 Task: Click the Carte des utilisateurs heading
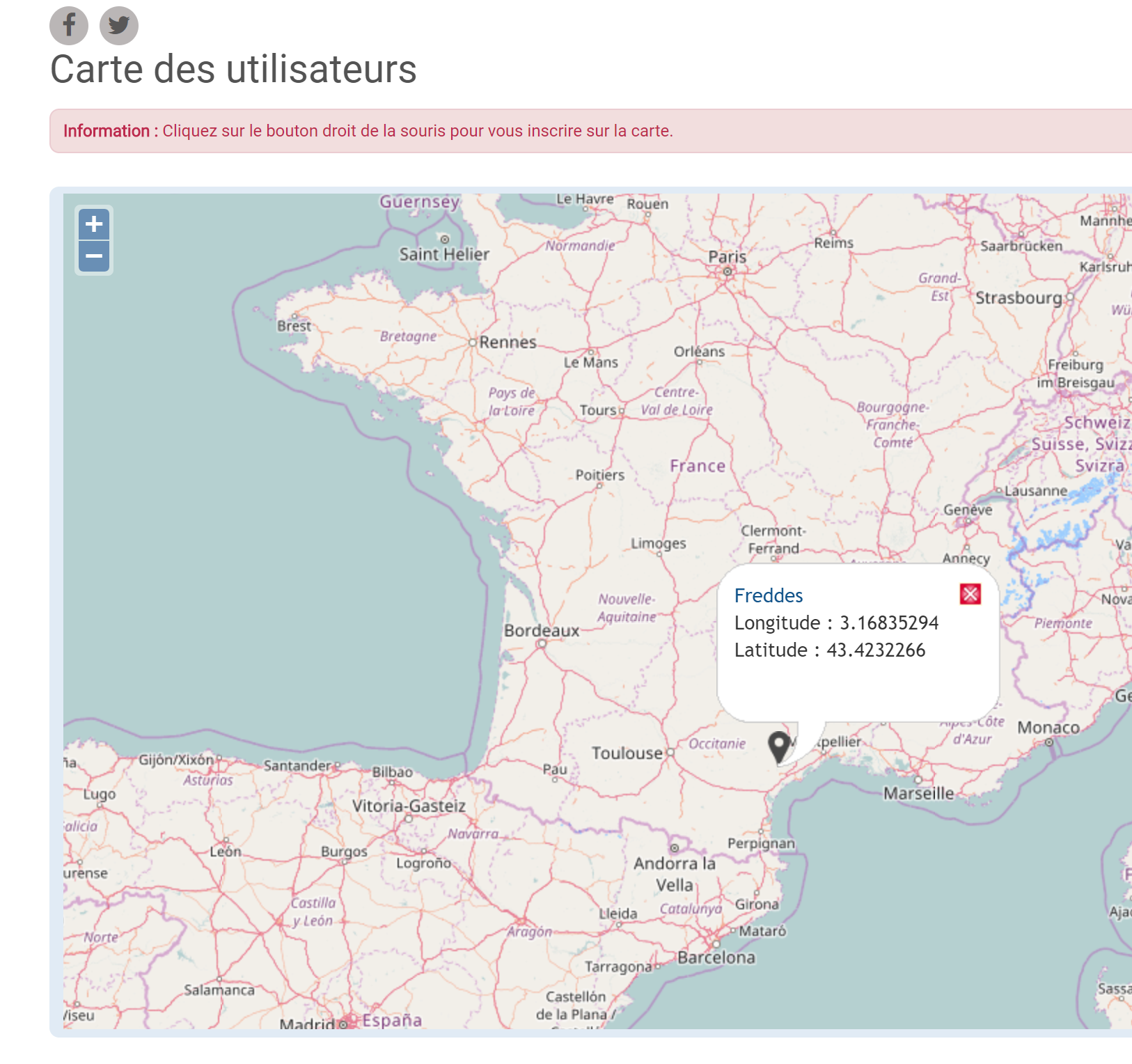(x=234, y=70)
